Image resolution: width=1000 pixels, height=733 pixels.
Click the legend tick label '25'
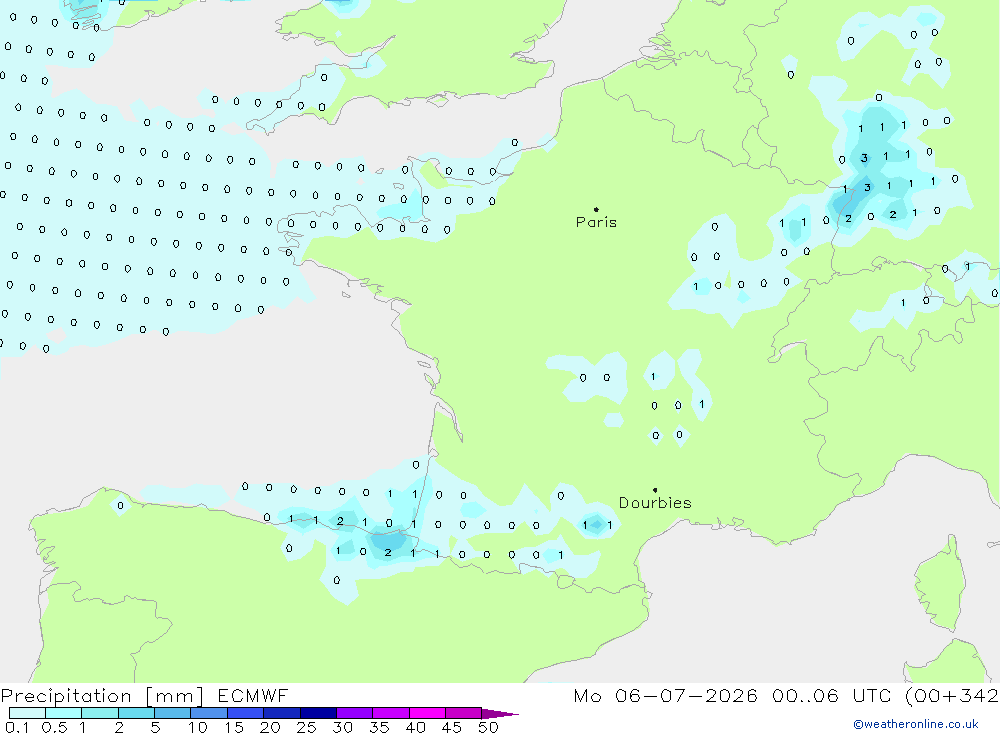click(x=307, y=727)
